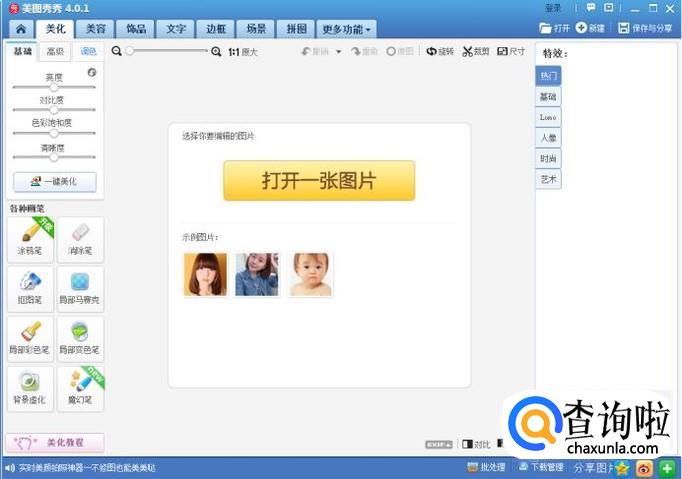The width and height of the screenshot is (682, 479).
Task: Switch to the 拼图 collage tab
Action: tap(296, 29)
